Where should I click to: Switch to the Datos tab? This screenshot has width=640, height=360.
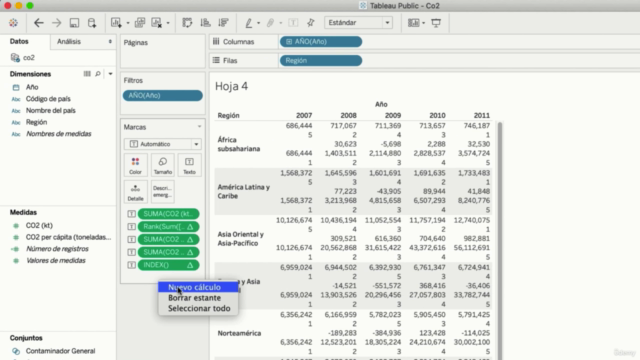click(19, 42)
